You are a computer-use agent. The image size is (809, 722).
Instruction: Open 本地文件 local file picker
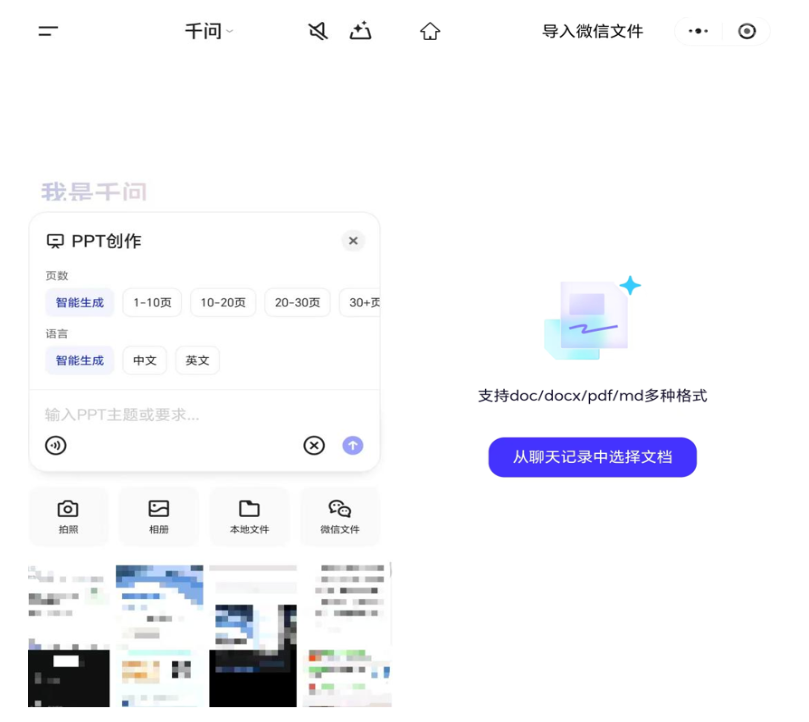tap(249, 516)
